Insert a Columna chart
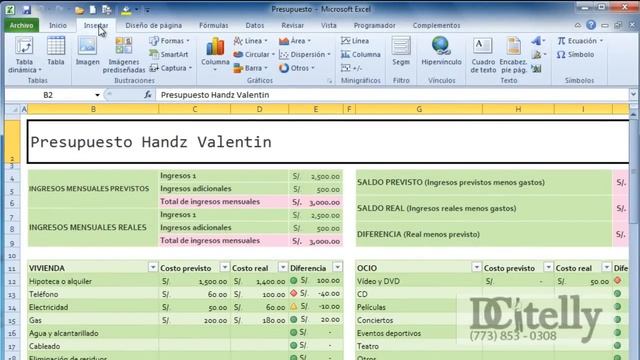 coord(215,54)
